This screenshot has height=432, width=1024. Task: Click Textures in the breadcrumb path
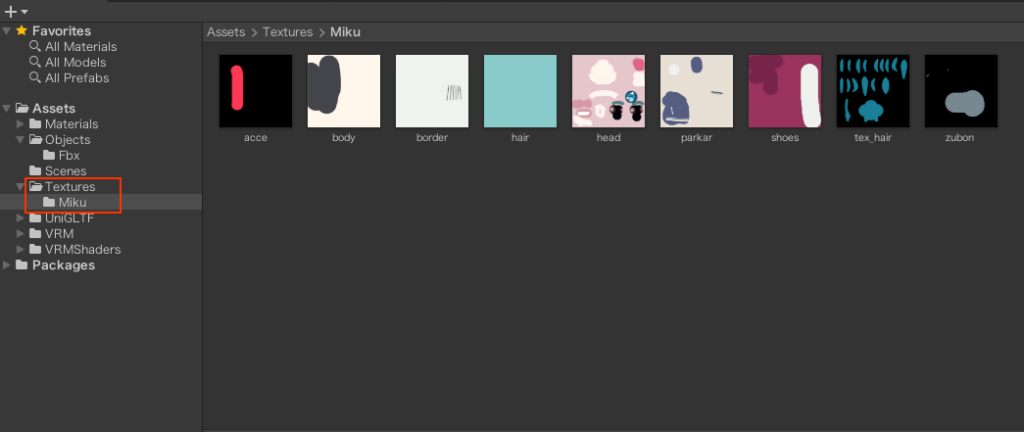(x=287, y=32)
